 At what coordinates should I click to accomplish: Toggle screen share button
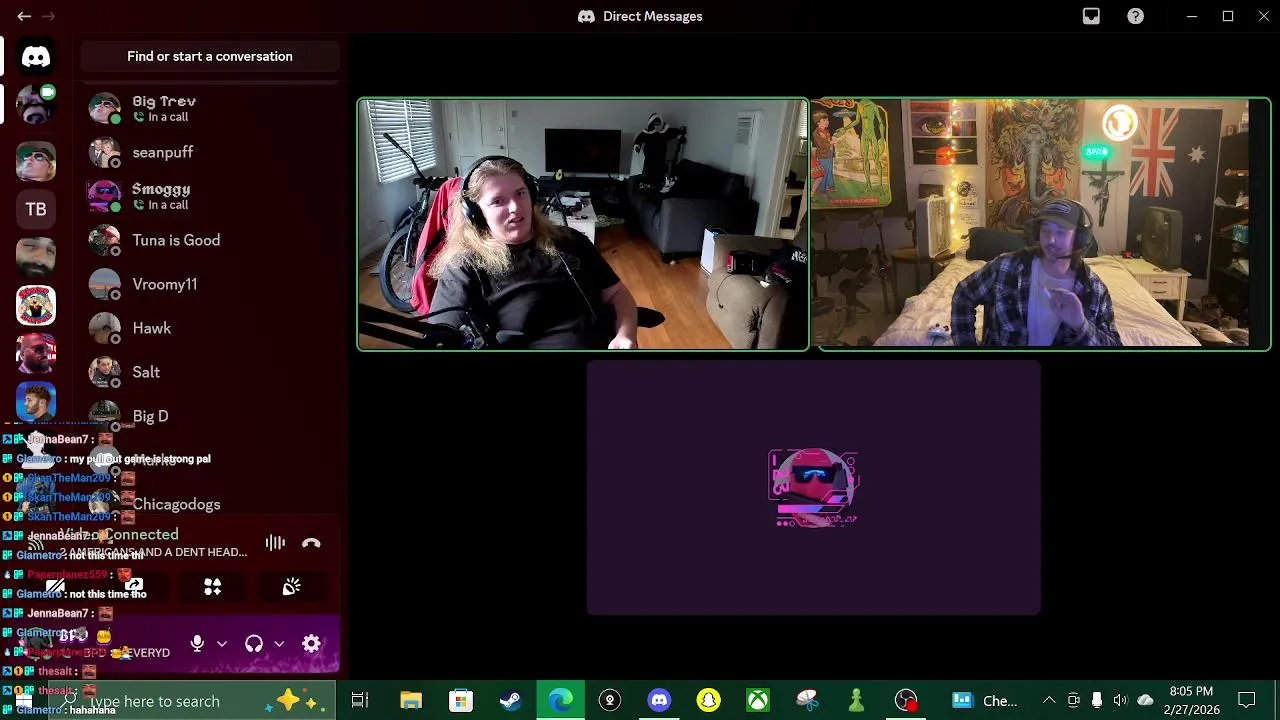pos(134,587)
